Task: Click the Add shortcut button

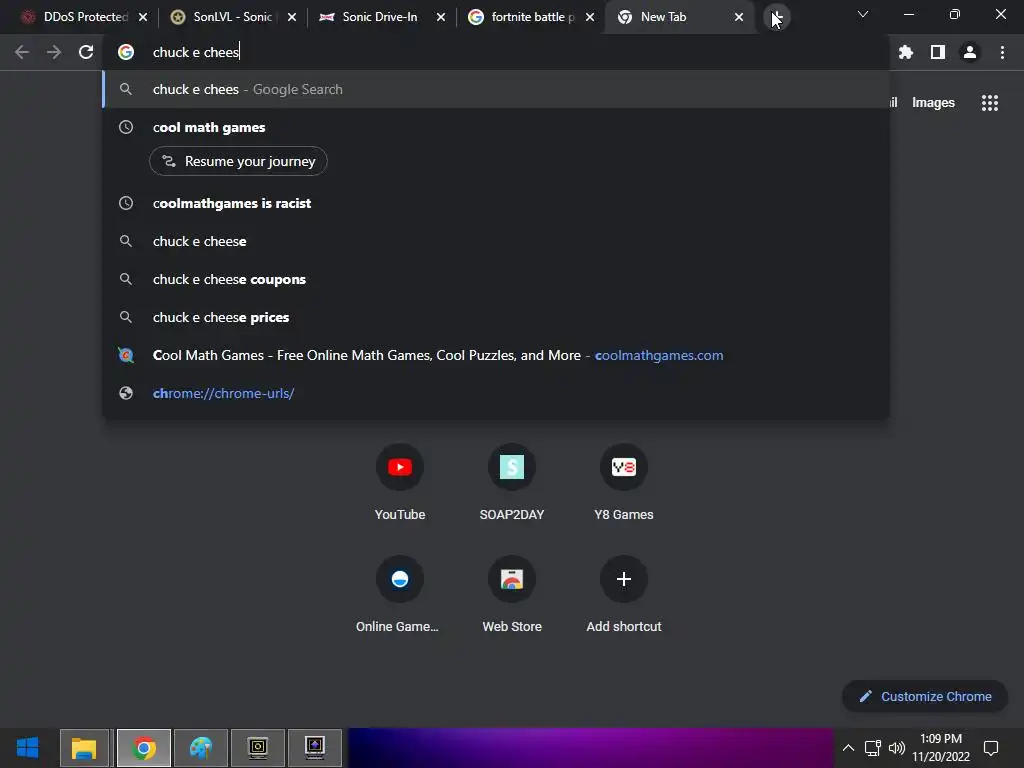Action: pos(624,594)
